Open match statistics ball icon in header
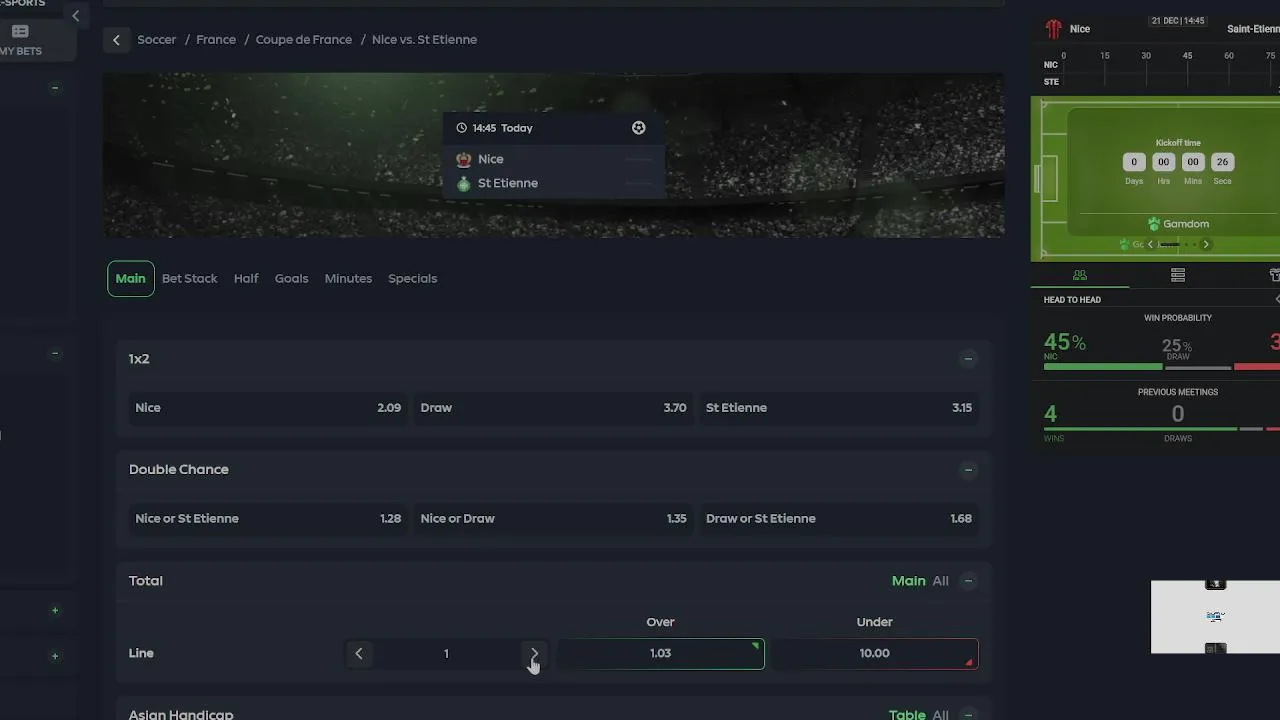The image size is (1280, 720). [x=638, y=128]
